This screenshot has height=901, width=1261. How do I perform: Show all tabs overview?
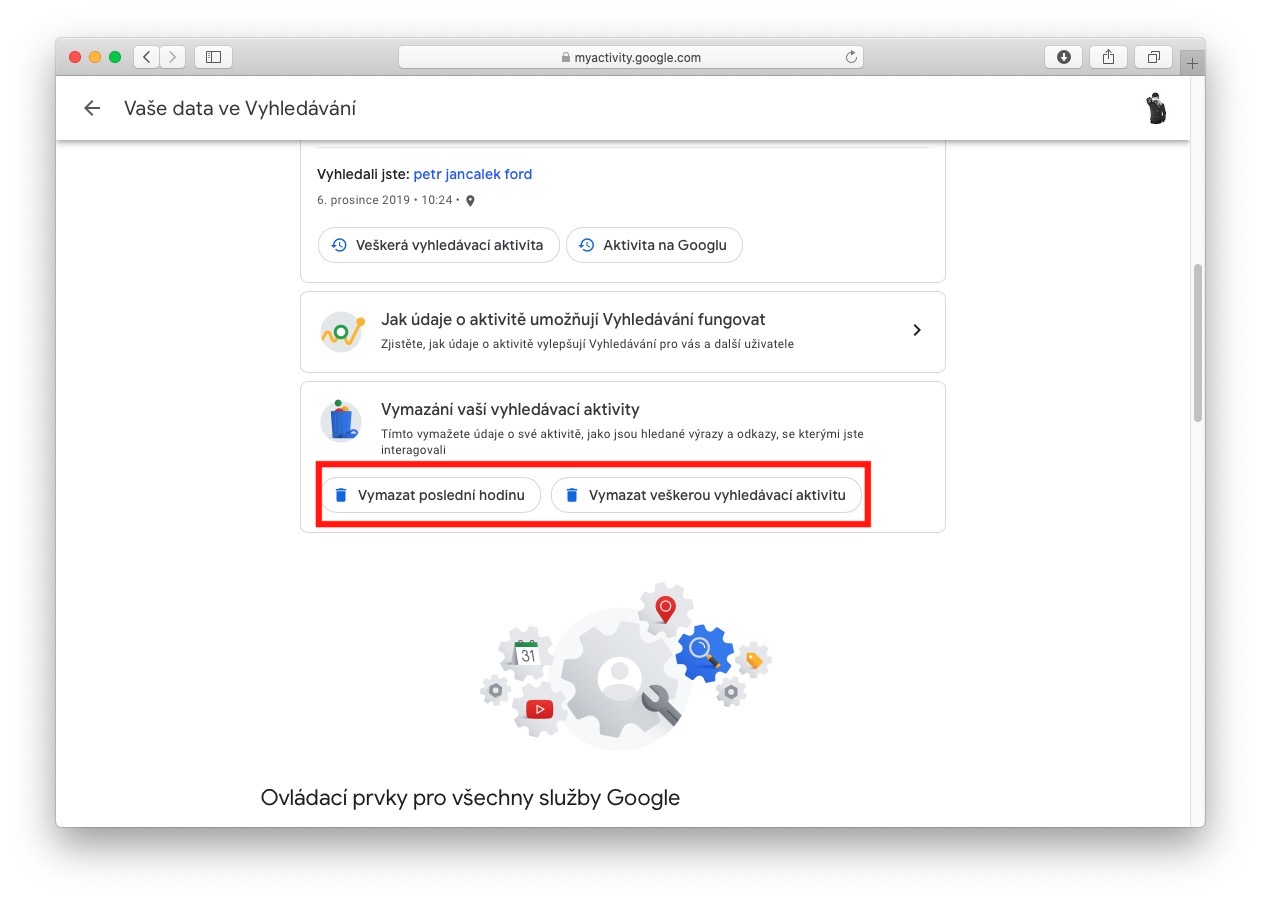pyautogui.click(x=1153, y=57)
